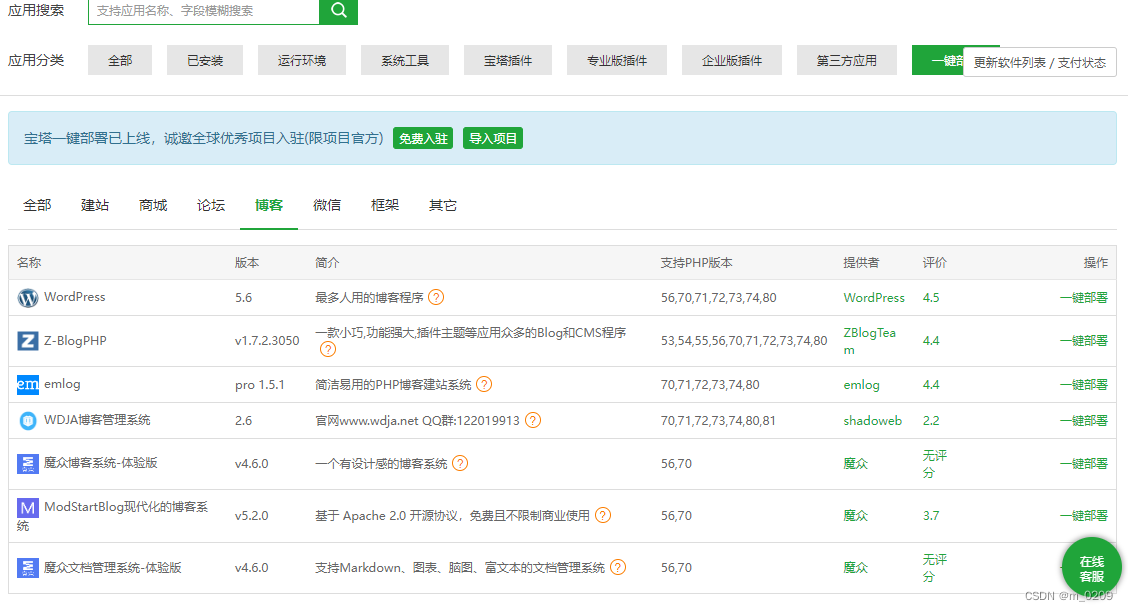Click version text v1.7.2.3050
This screenshot has height=611, width=1128.
click(267, 340)
